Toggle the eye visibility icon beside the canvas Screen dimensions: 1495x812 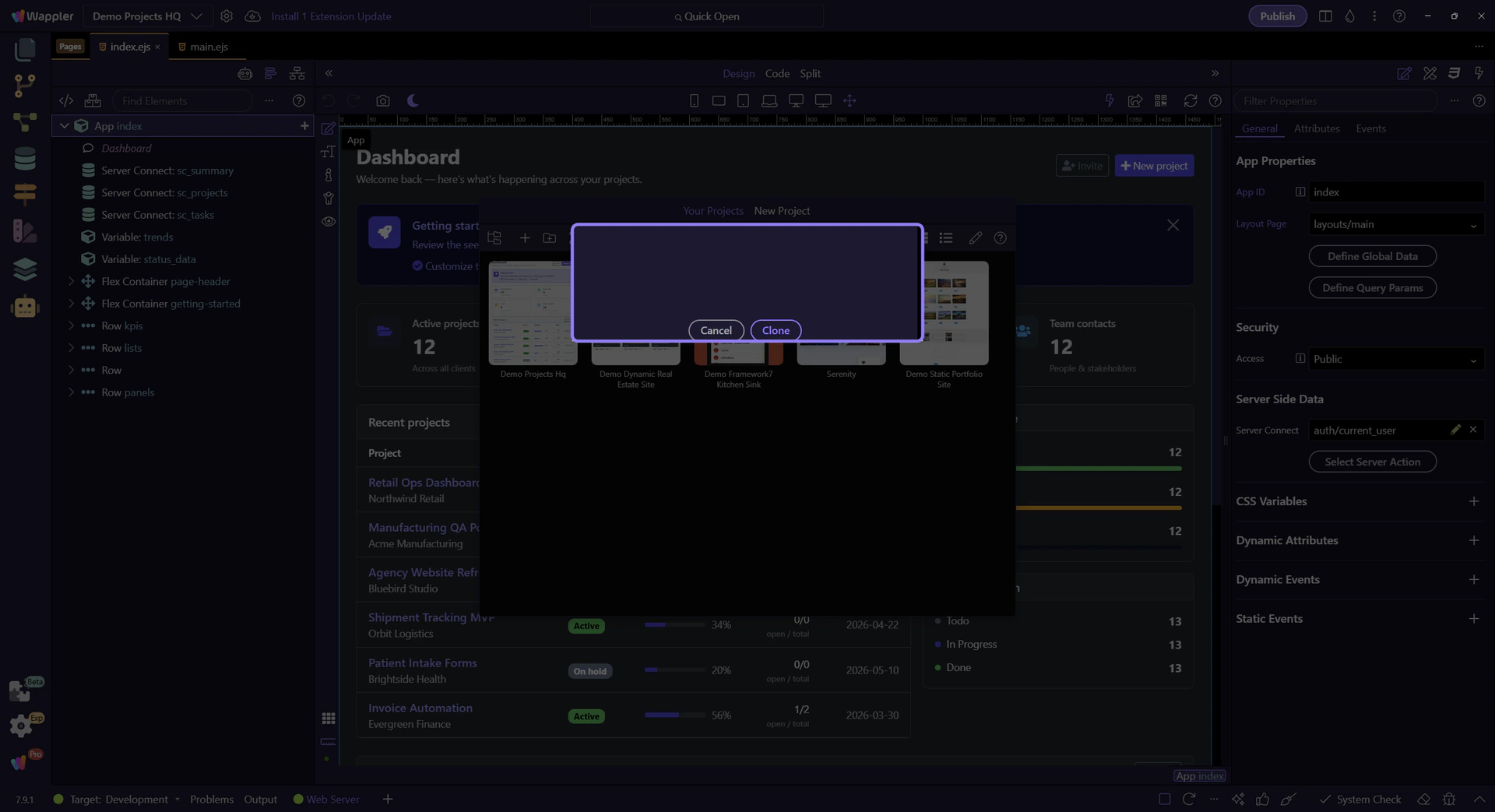point(329,222)
